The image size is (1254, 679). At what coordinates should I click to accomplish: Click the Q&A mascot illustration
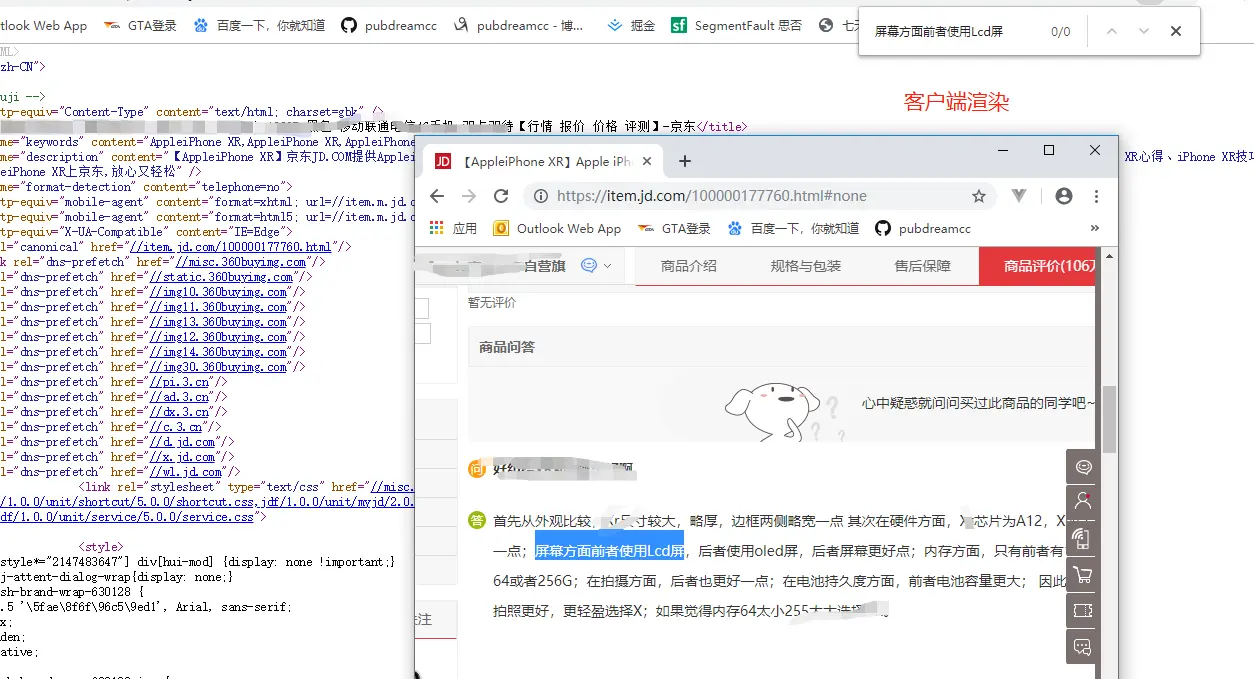click(x=786, y=412)
